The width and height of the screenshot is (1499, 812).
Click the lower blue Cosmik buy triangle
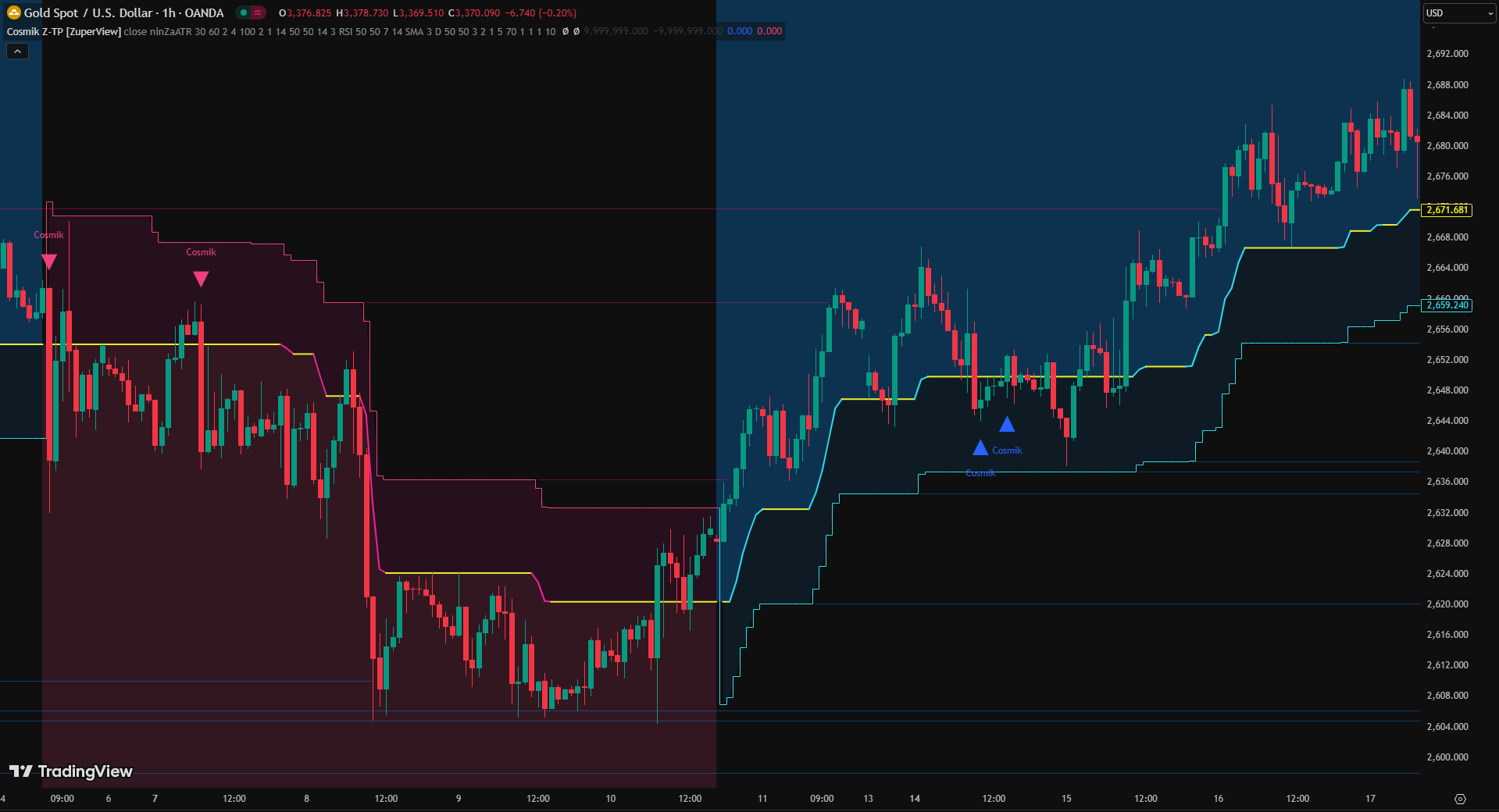[x=980, y=448]
